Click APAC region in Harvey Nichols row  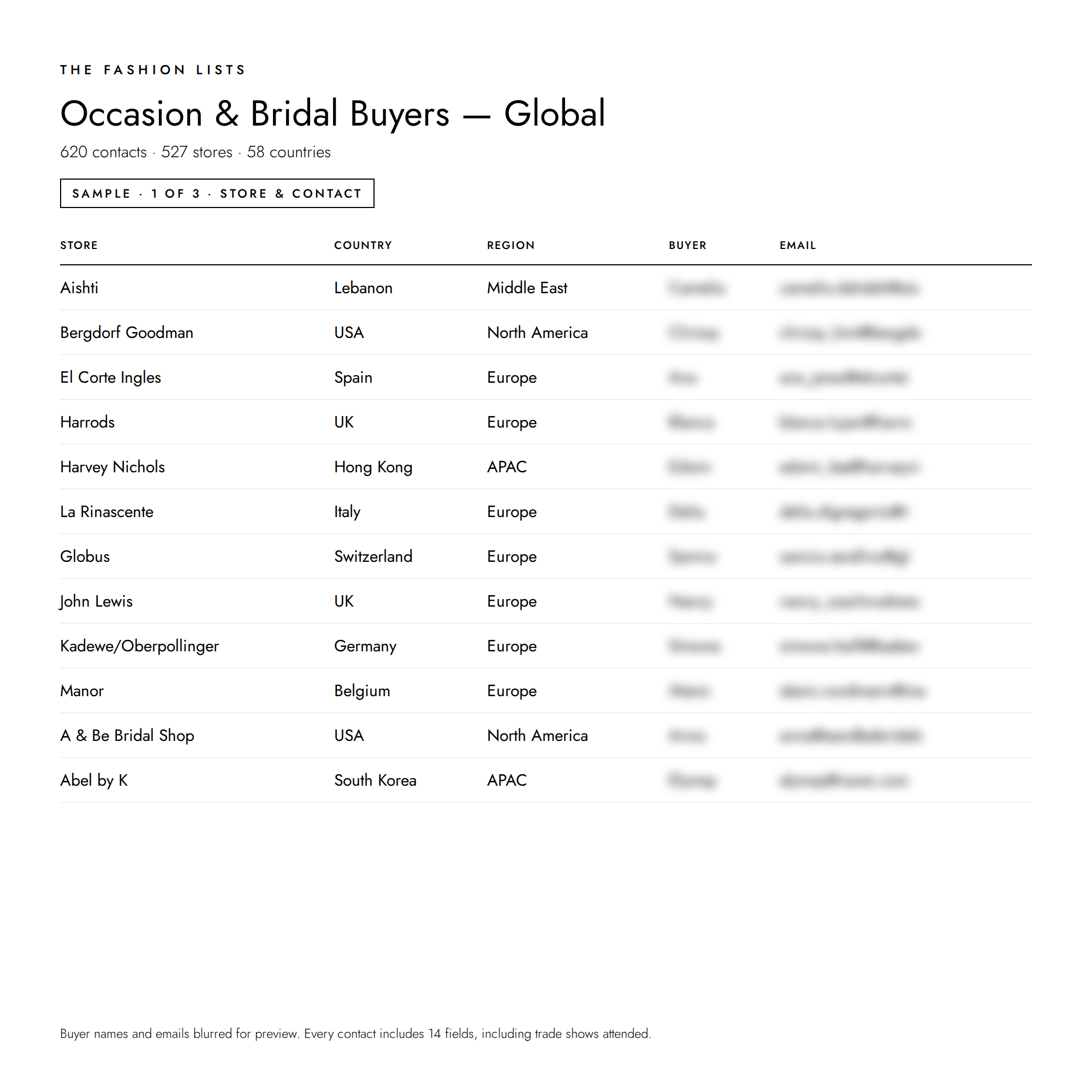coord(507,467)
